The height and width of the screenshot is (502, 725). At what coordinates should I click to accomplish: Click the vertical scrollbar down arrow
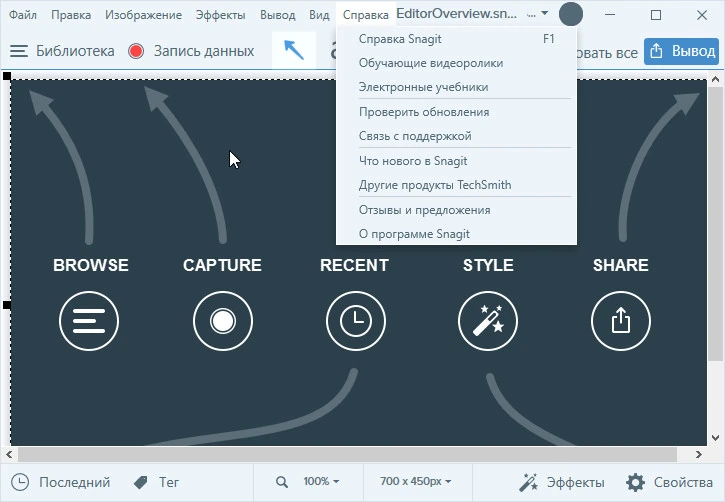tap(715, 437)
